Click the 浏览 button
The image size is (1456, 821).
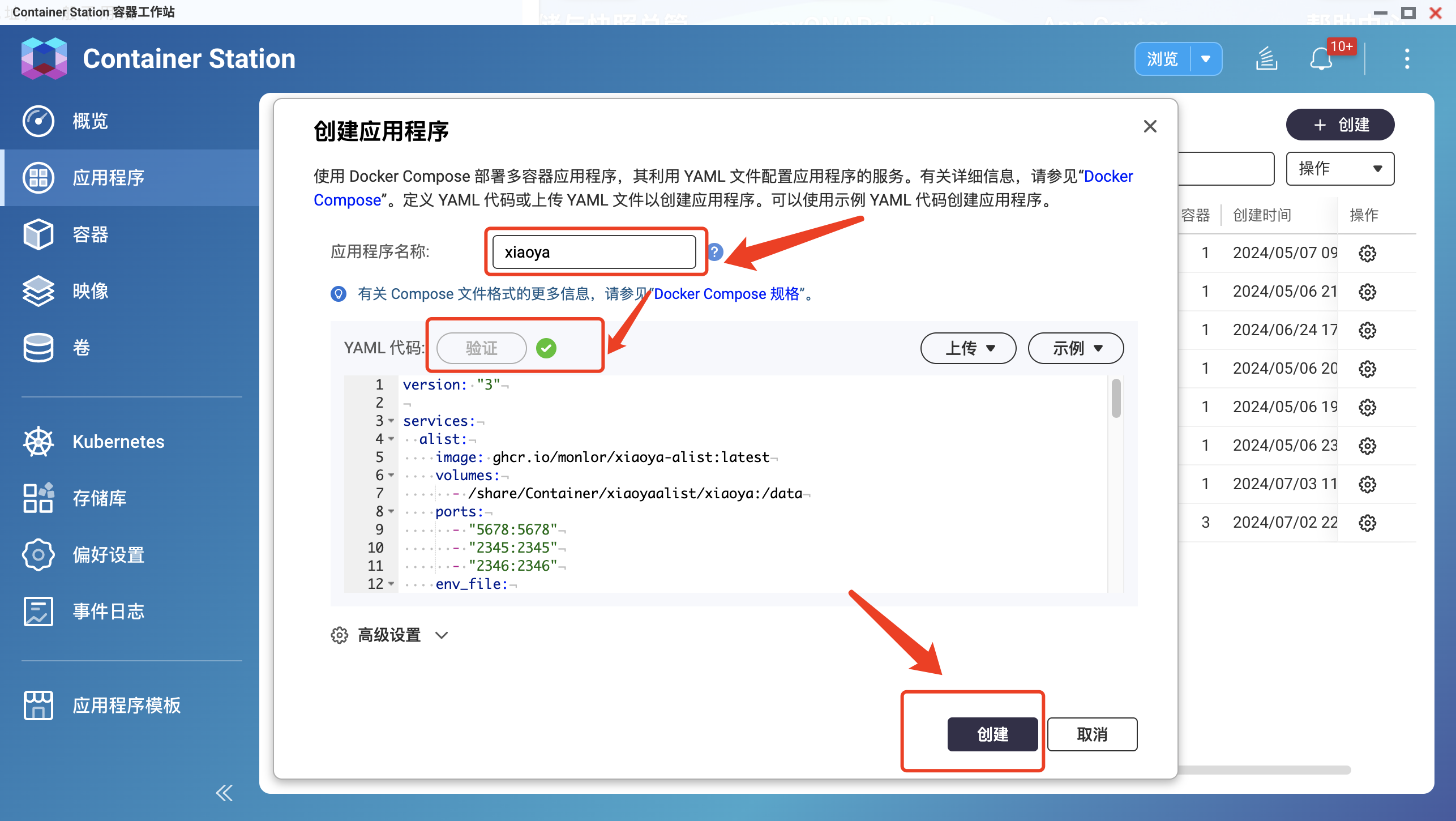[1162, 59]
